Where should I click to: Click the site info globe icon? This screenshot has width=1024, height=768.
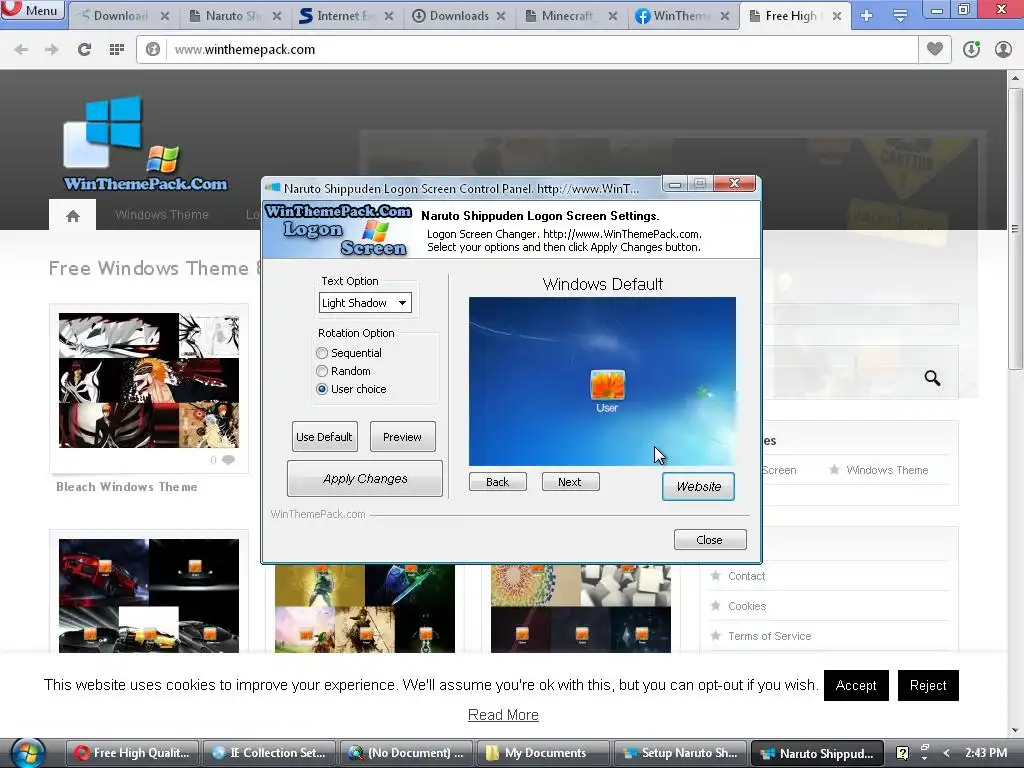pyautogui.click(x=153, y=50)
